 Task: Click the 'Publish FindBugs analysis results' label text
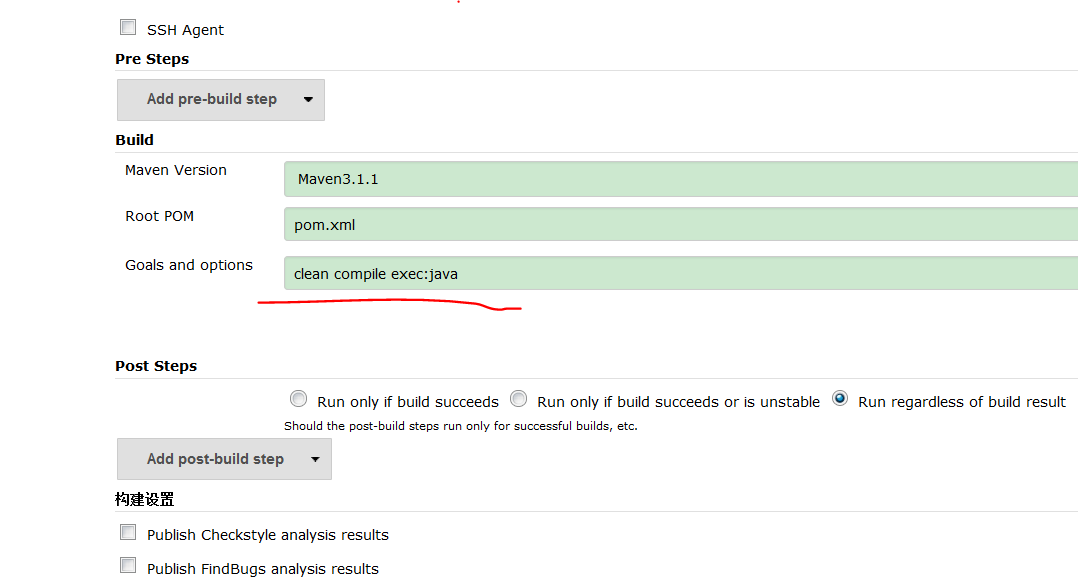[x=262, y=569]
